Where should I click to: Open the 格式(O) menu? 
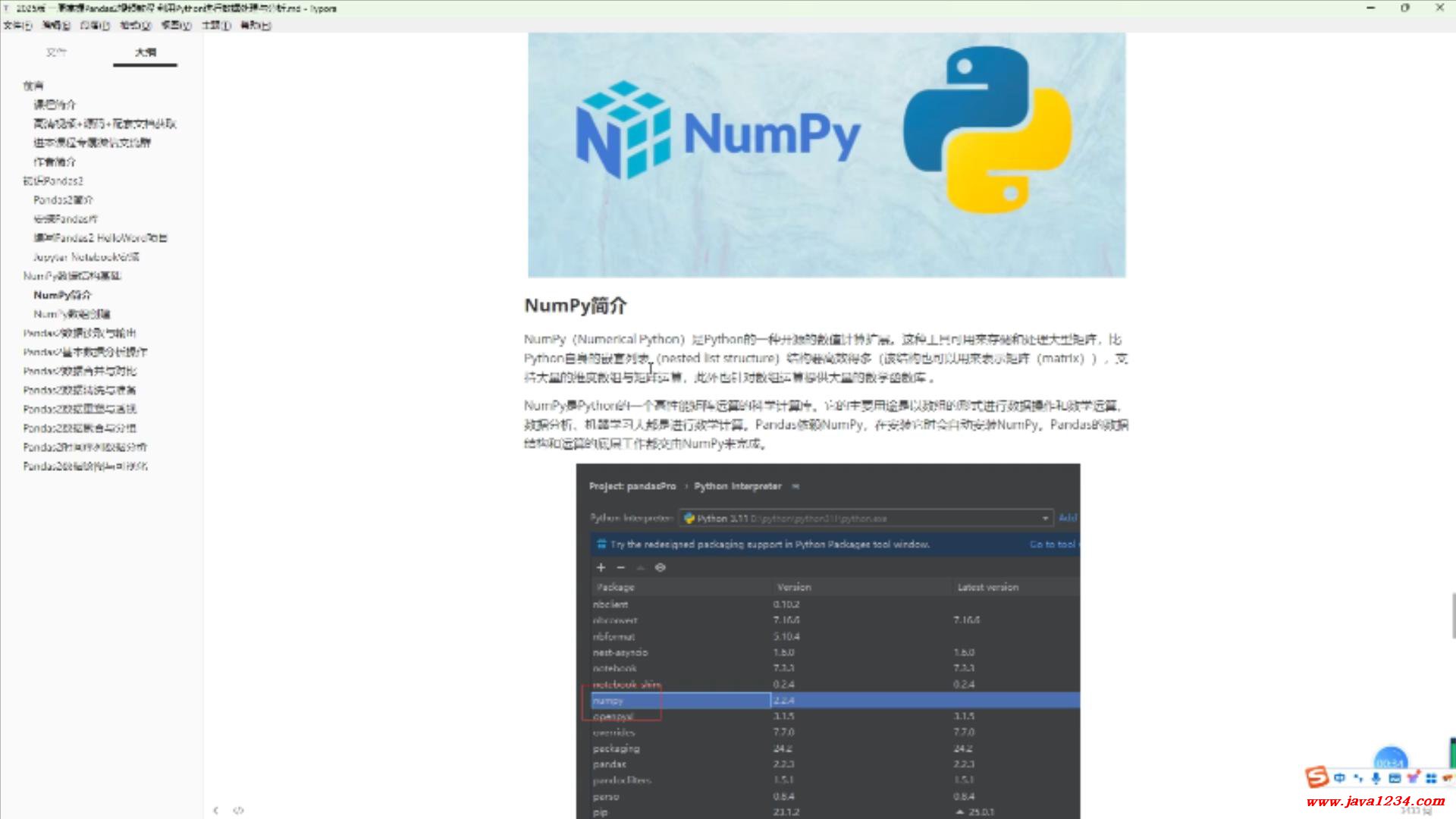[x=136, y=25]
